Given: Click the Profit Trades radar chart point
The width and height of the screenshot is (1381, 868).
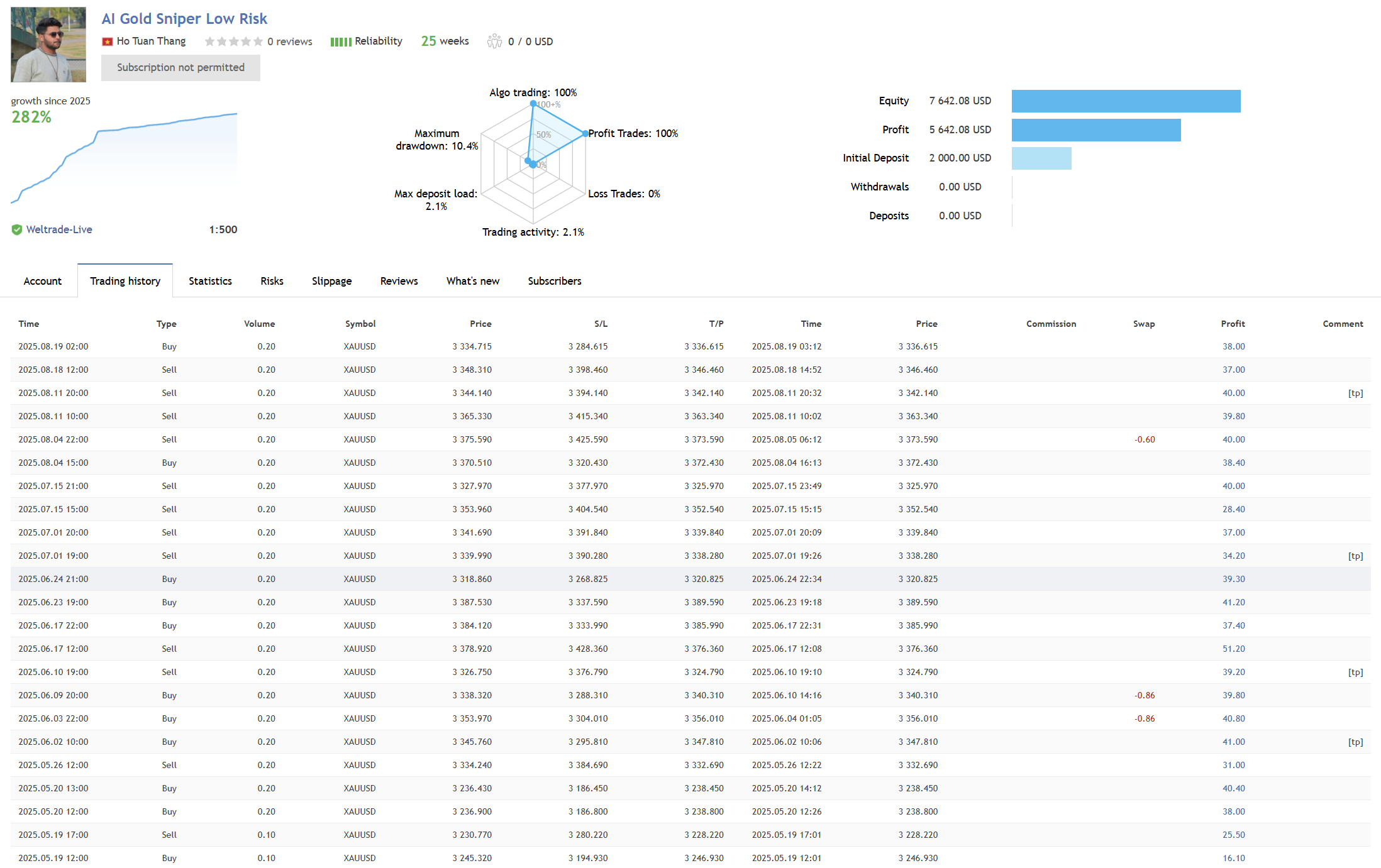Looking at the screenshot, I should click(x=585, y=133).
